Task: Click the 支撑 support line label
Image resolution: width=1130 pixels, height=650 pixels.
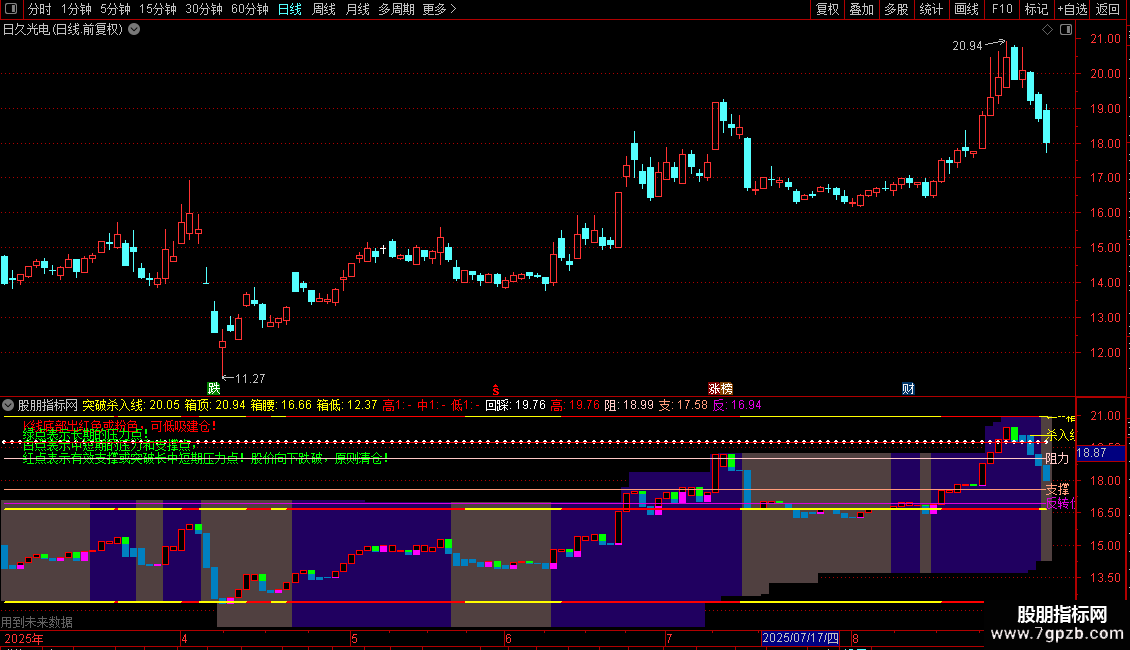Action: tap(1057, 489)
